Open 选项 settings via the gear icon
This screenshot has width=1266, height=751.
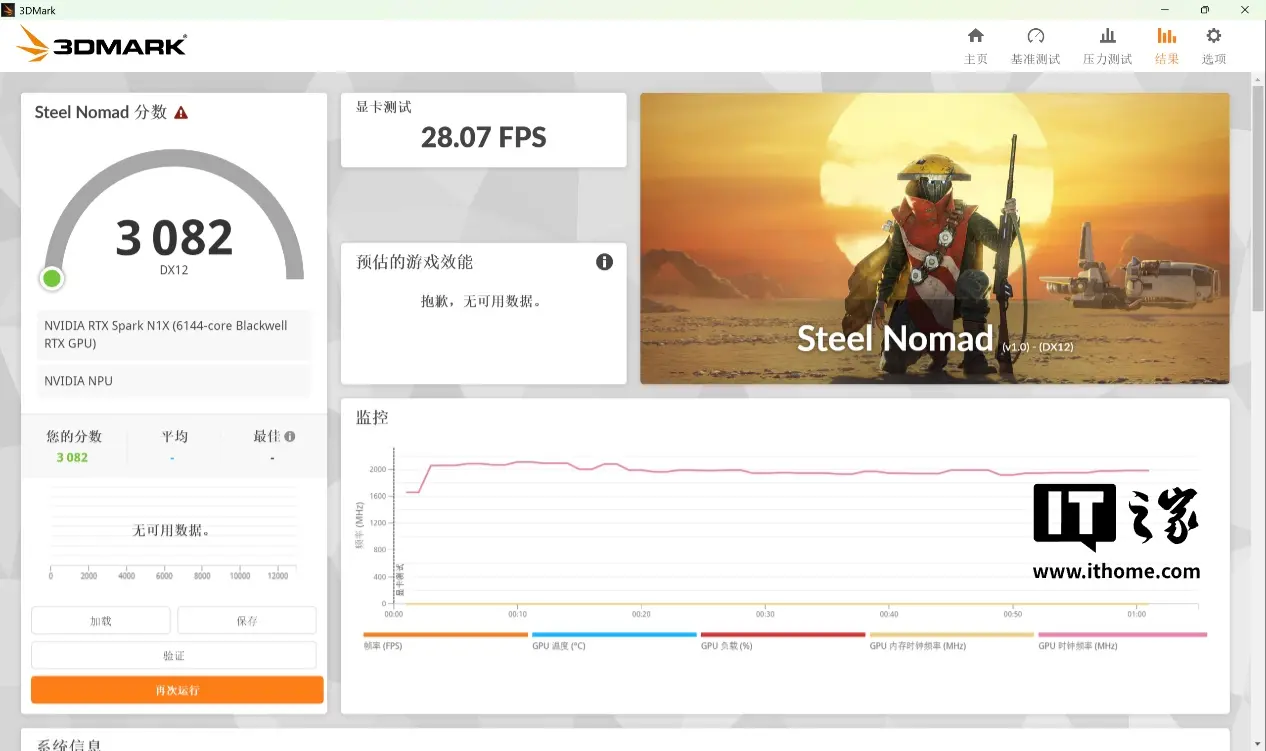(x=1214, y=46)
